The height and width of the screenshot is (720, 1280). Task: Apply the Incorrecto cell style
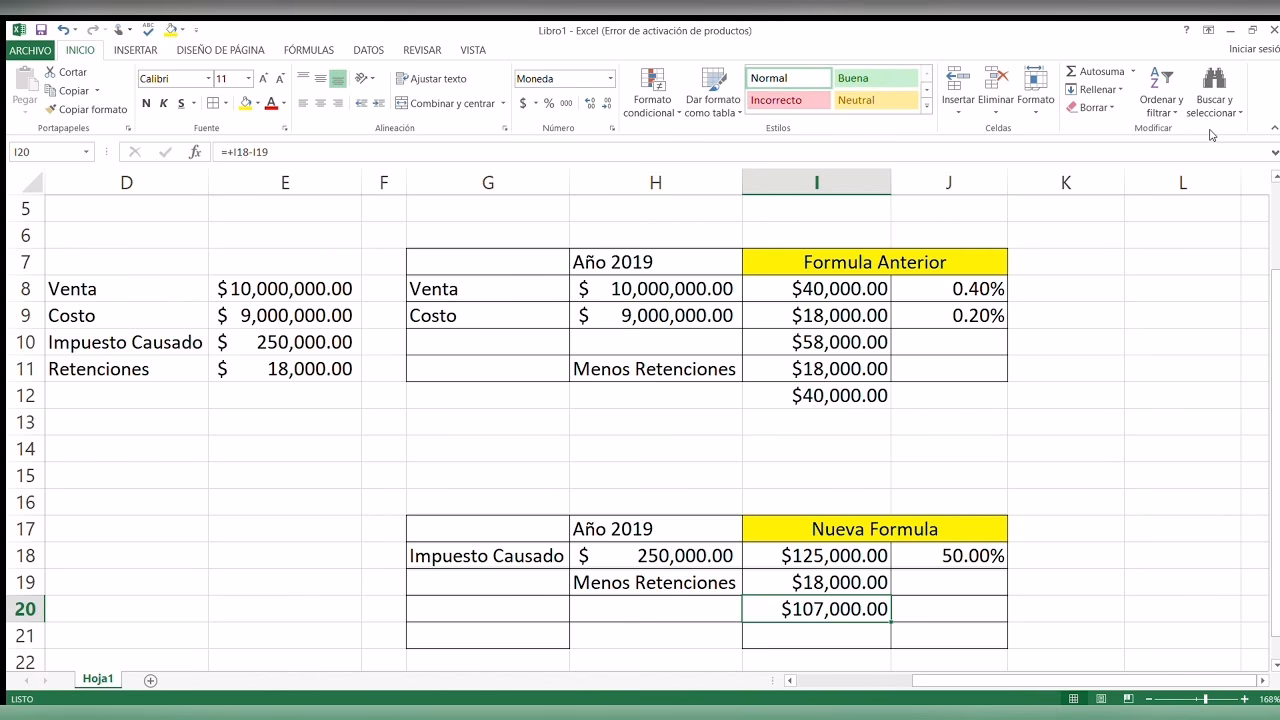coord(788,100)
